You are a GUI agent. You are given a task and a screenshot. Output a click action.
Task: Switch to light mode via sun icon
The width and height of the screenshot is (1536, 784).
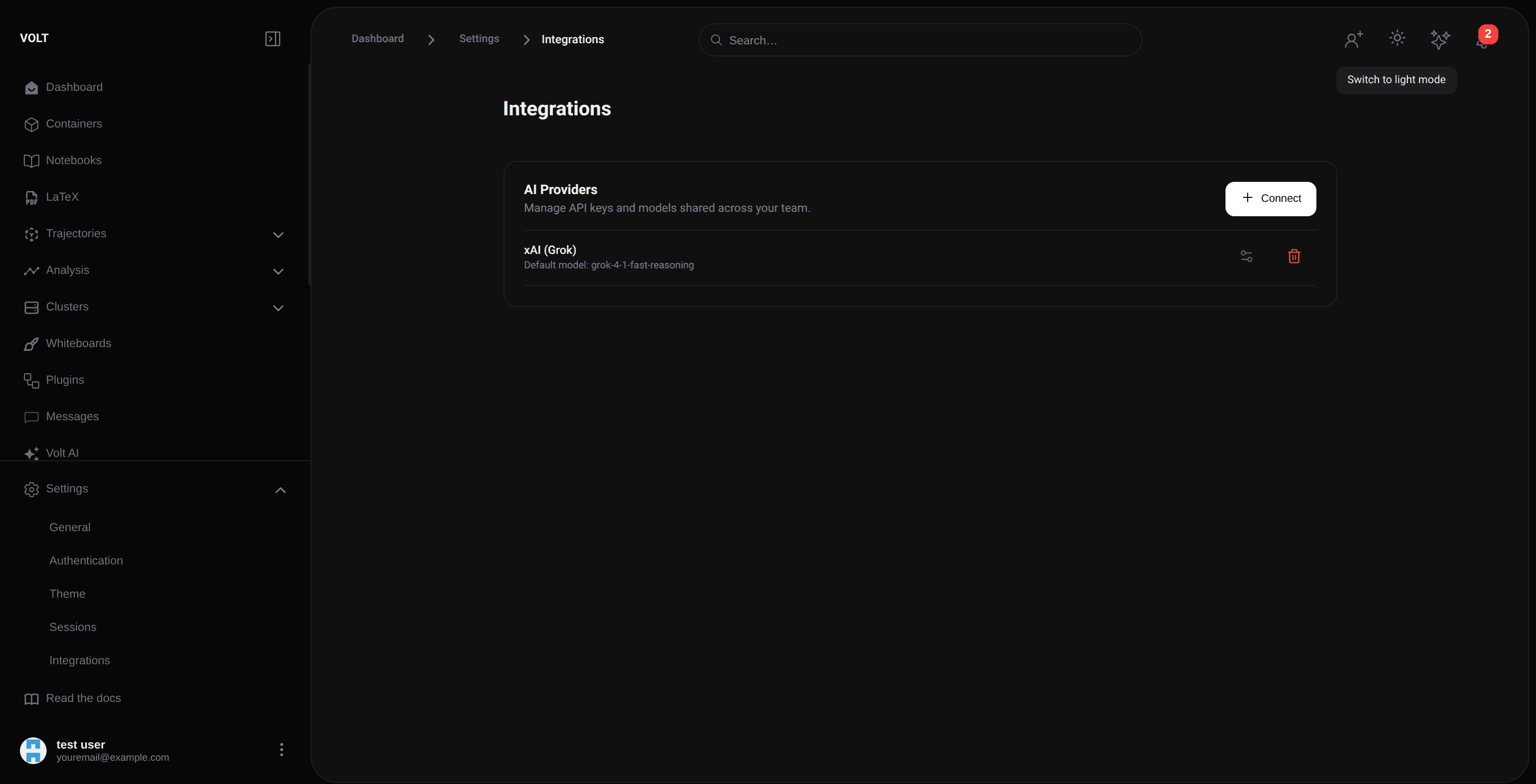click(1396, 38)
